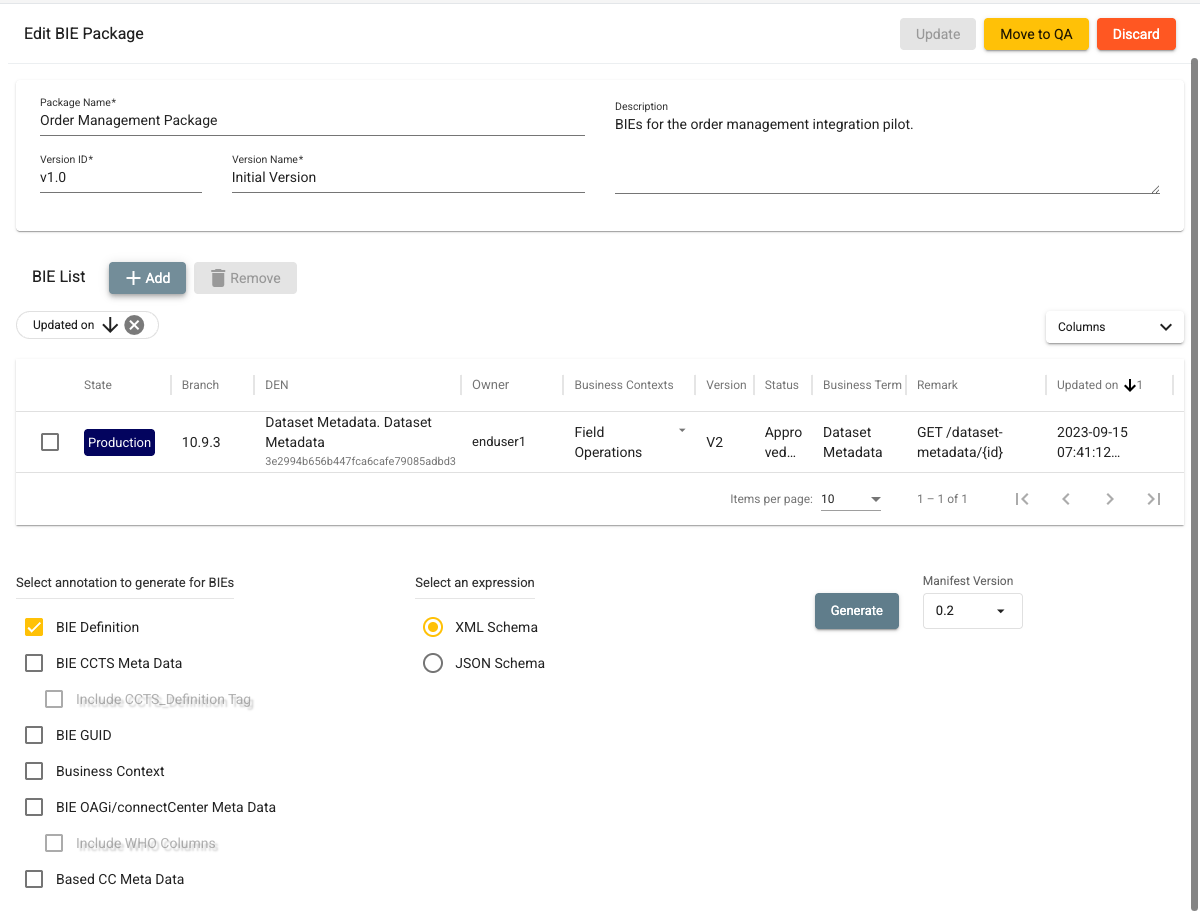Click the Version column header
The image size is (1200, 913).
pyautogui.click(x=726, y=385)
